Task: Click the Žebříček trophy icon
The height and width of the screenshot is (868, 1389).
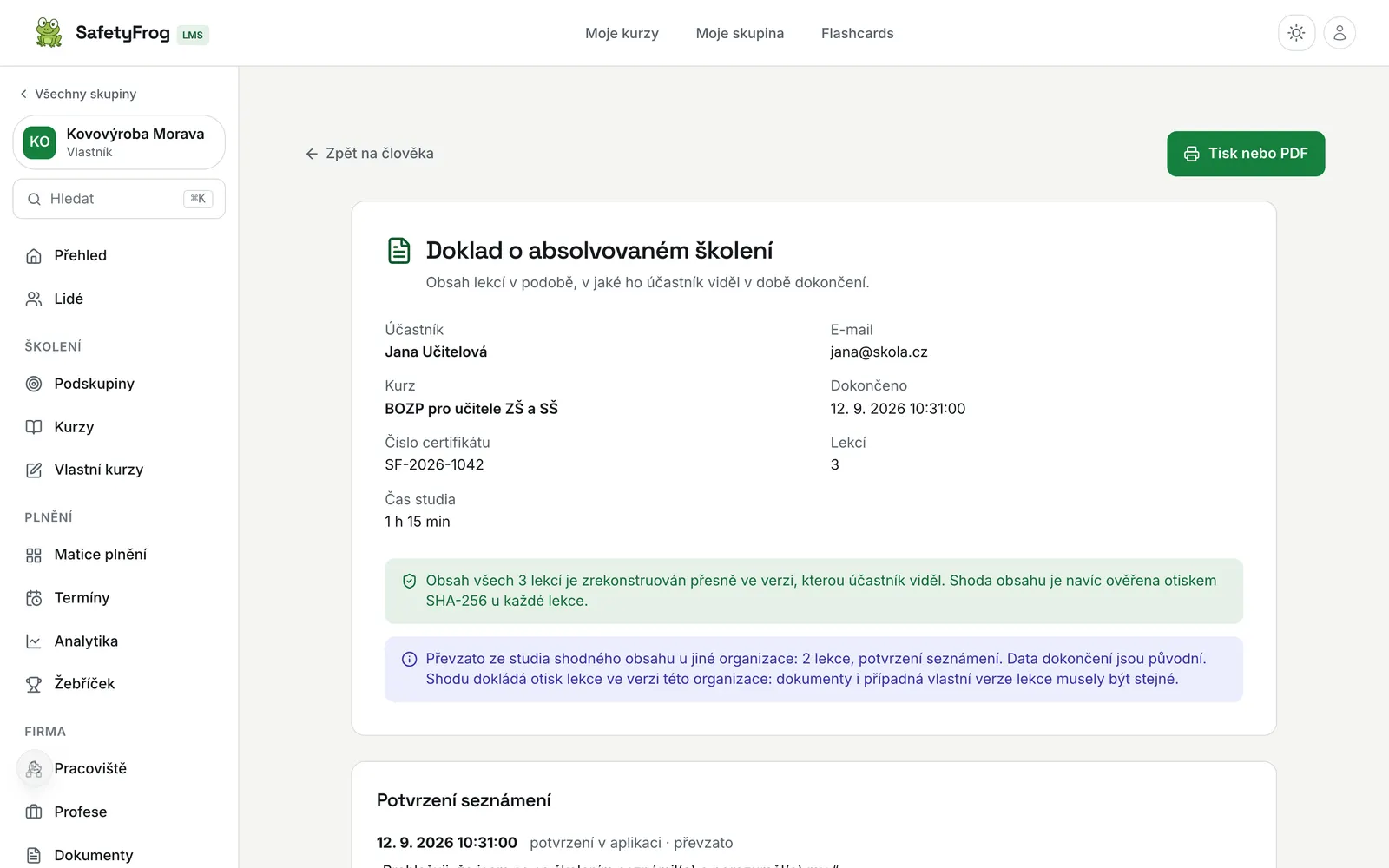Action: pyautogui.click(x=34, y=684)
